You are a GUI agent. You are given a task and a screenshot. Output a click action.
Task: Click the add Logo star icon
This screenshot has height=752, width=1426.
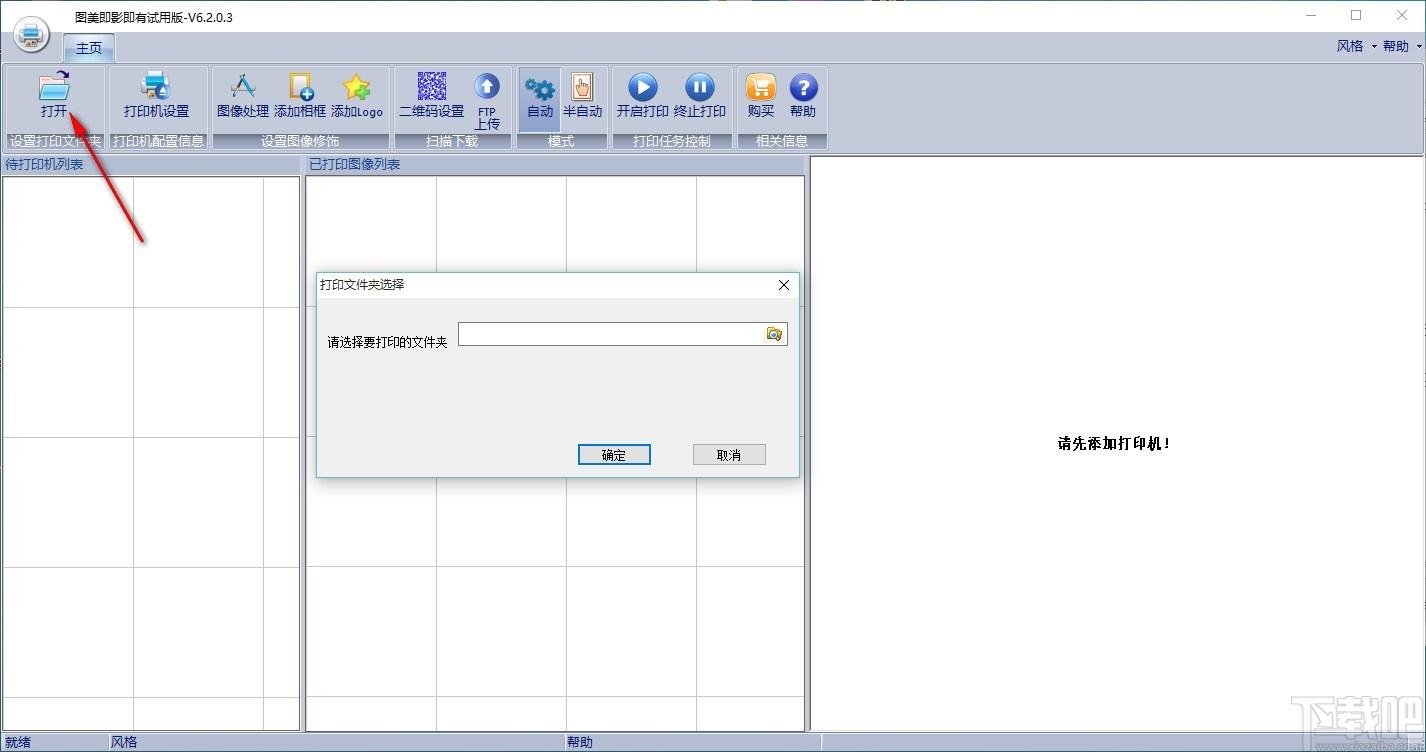tap(357, 88)
